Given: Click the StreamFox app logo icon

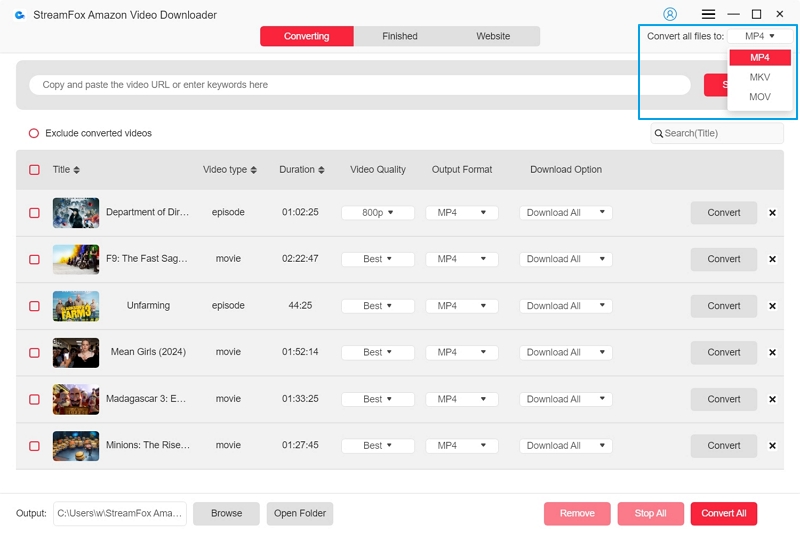Looking at the screenshot, I should coord(19,15).
